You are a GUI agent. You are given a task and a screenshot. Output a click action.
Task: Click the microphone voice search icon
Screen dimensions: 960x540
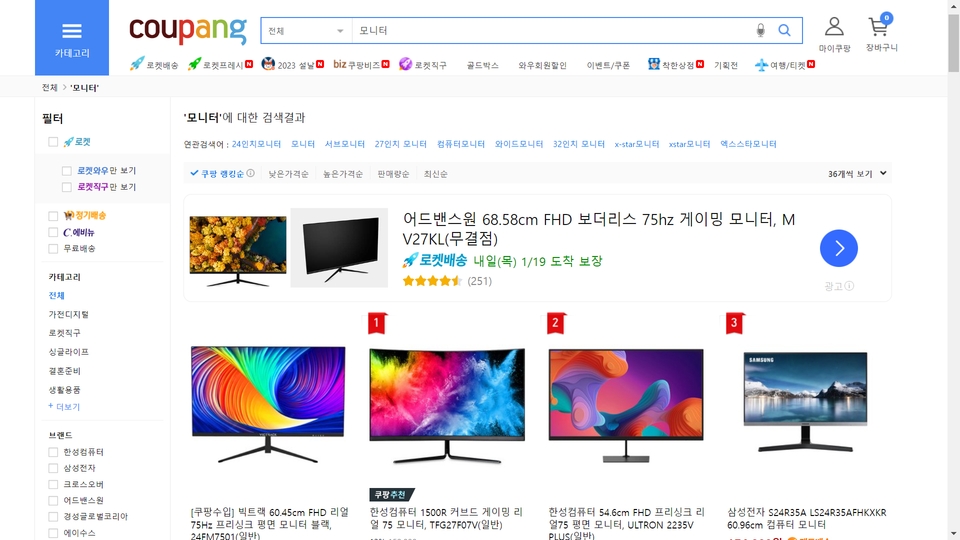tap(760, 31)
